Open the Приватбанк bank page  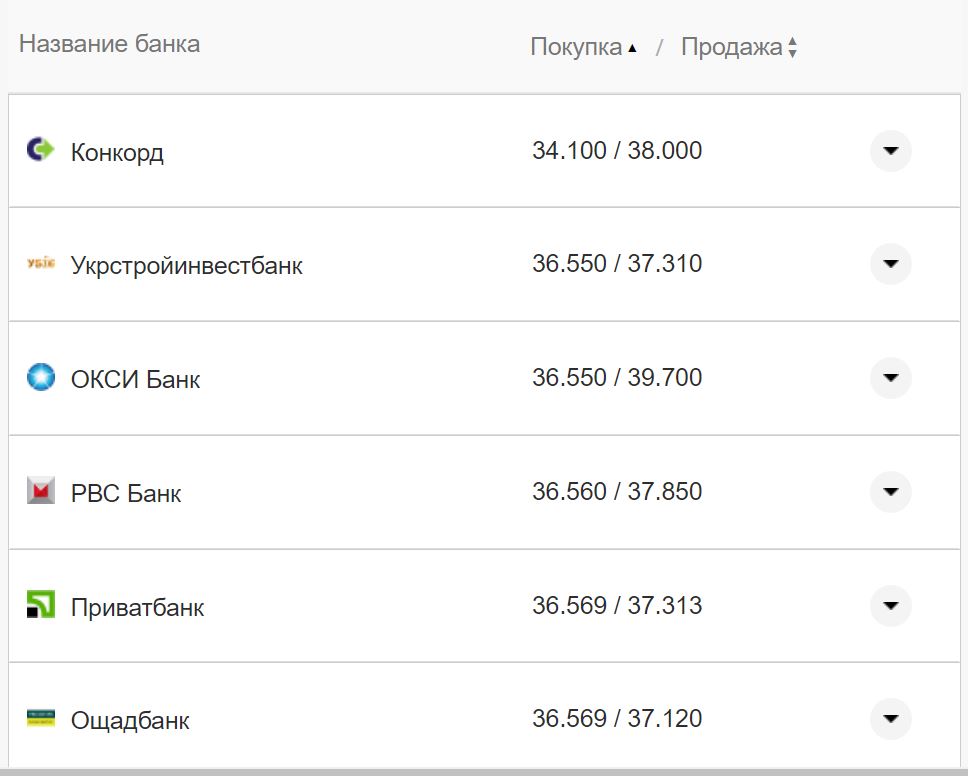tap(137, 606)
